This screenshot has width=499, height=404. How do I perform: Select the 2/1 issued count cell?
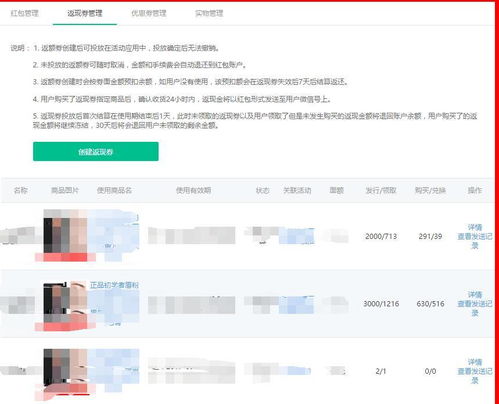pyautogui.click(x=381, y=371)
